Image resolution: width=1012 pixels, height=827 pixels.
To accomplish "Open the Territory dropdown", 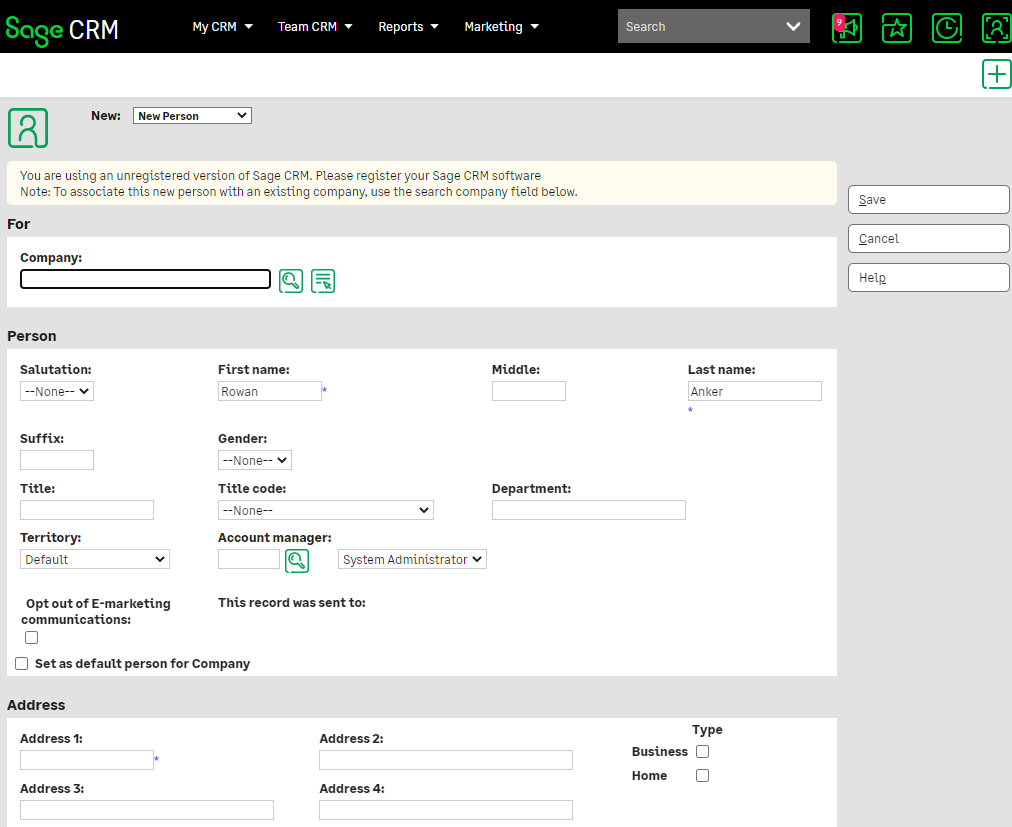I will click(x=95, y=560).
